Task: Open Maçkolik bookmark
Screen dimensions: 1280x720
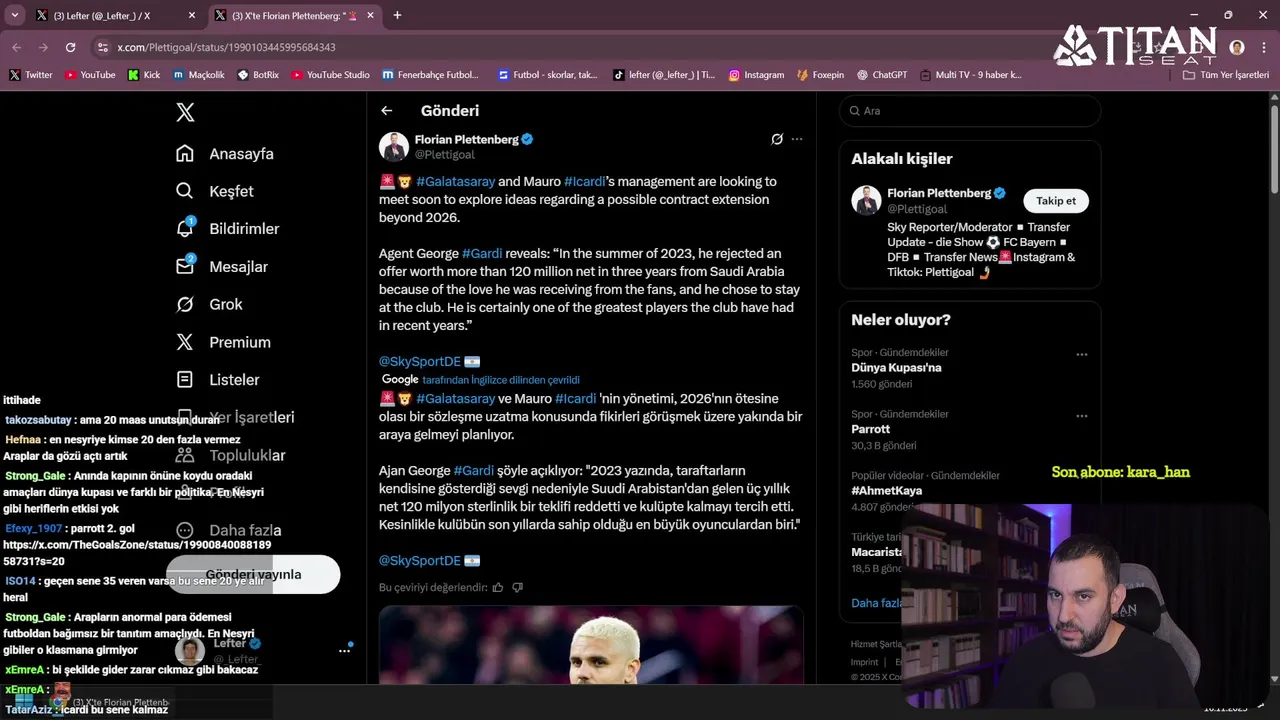Action: [x=199, y=75]
